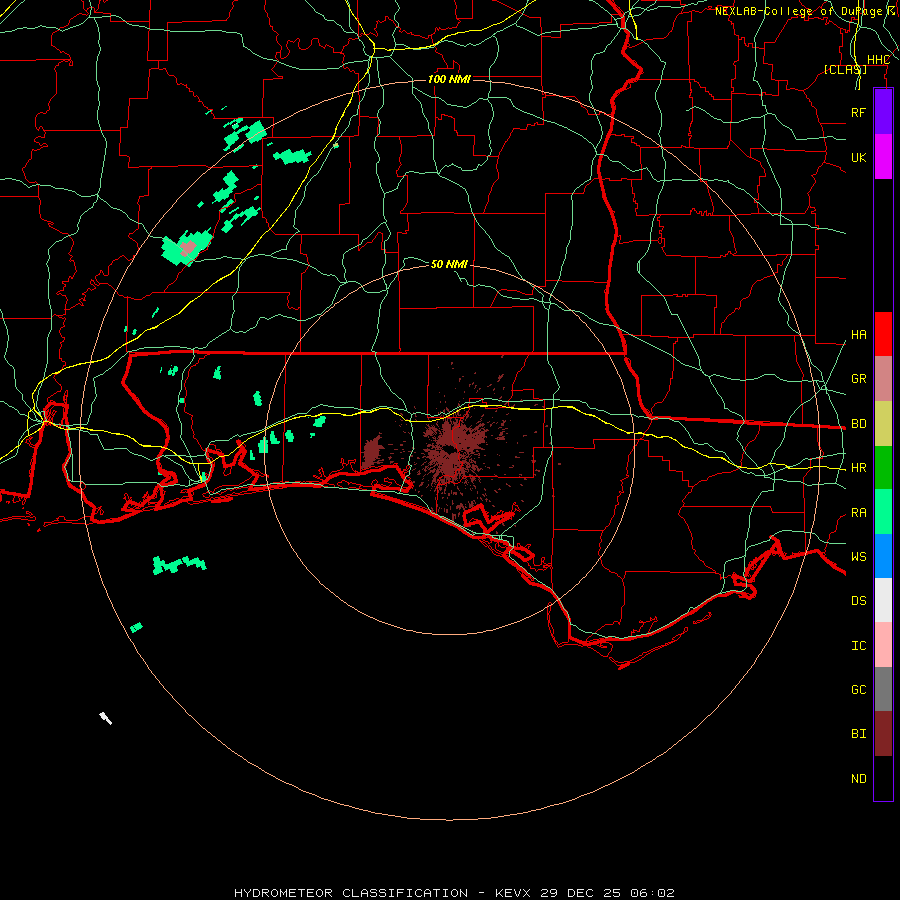This screenshot has height=900, width=900.
Task: Click the green rain echo with pink core
Action: [187, 248]
